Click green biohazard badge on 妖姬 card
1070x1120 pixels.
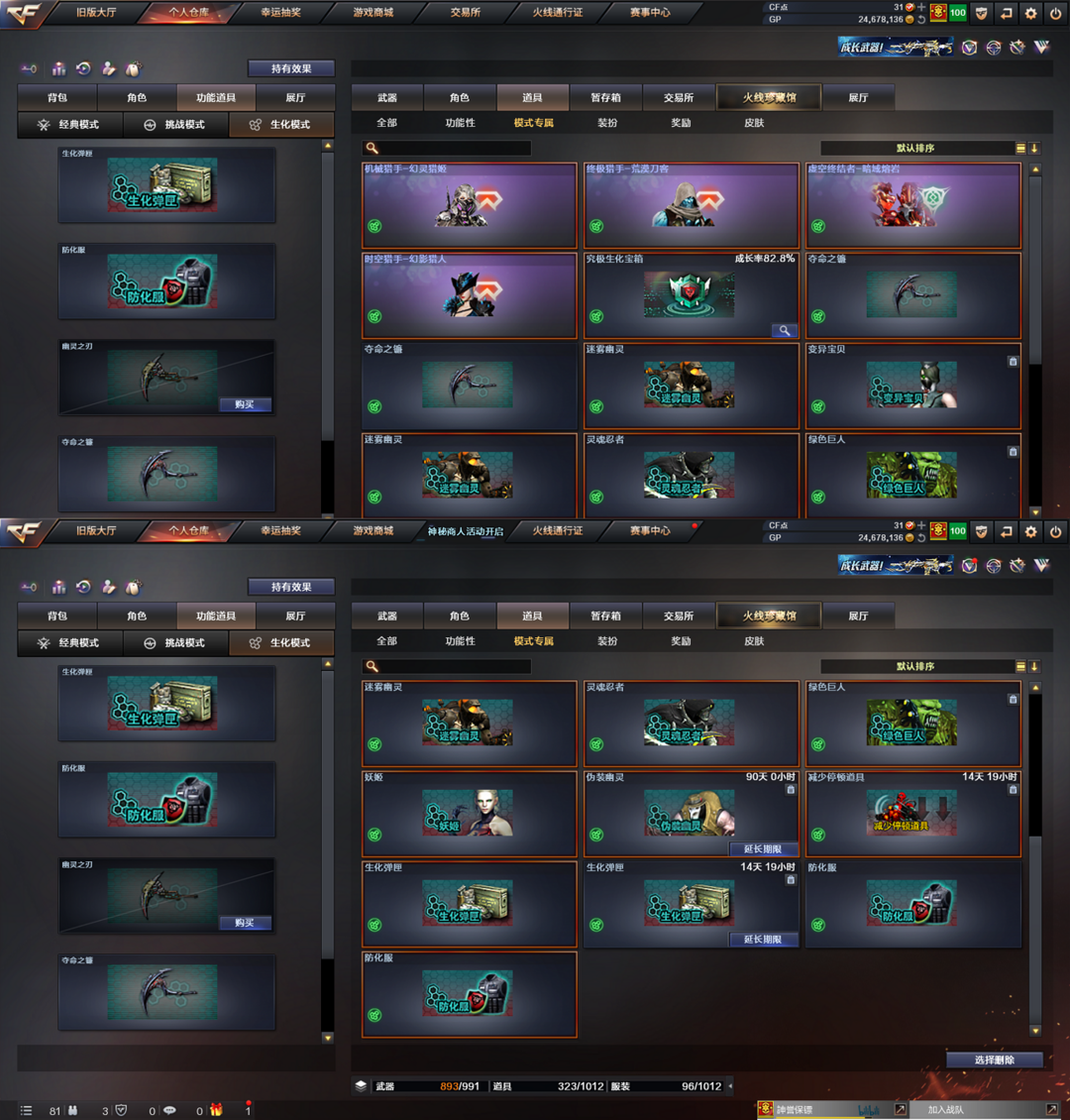(374, 835)
